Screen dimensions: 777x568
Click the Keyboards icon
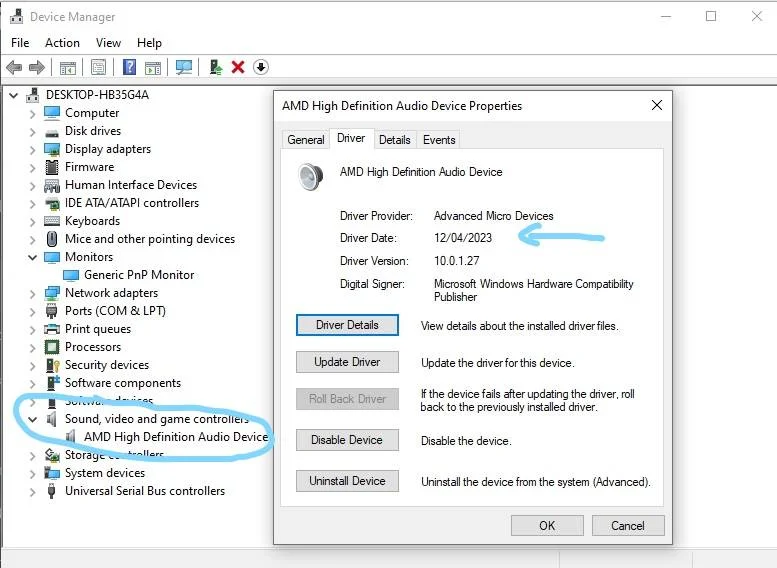pyautogui.click(x=52, y=221)
